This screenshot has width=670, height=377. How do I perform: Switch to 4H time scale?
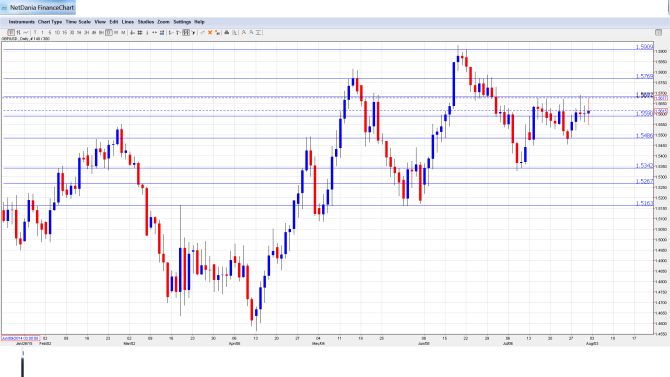tap(94, 32)
